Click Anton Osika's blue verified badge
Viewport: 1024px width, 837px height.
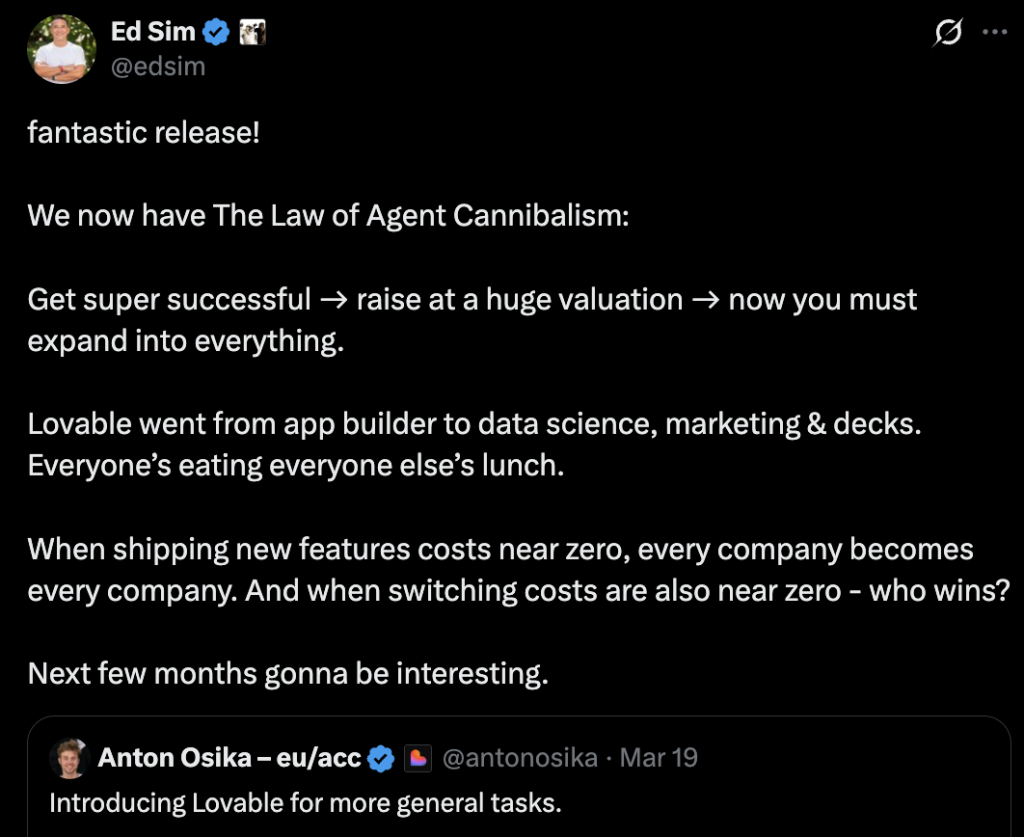point(381,759)
